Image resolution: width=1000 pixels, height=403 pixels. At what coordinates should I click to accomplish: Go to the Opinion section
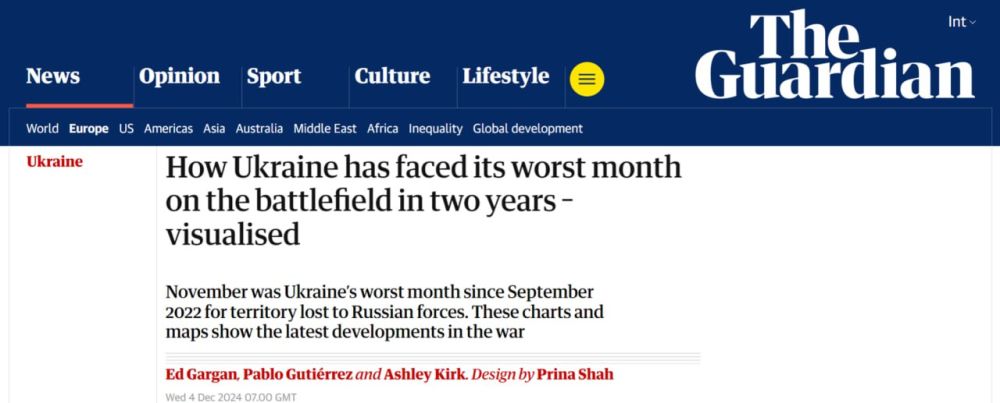pyautogui.click(x=179, y=76)
